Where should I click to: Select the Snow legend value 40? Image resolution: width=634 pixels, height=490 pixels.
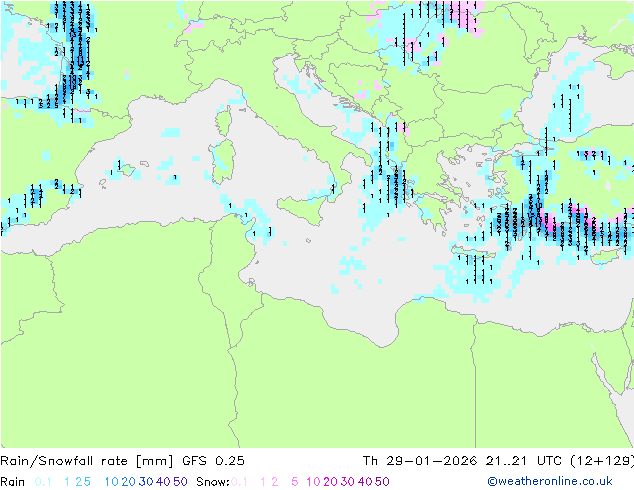[365, 482]
